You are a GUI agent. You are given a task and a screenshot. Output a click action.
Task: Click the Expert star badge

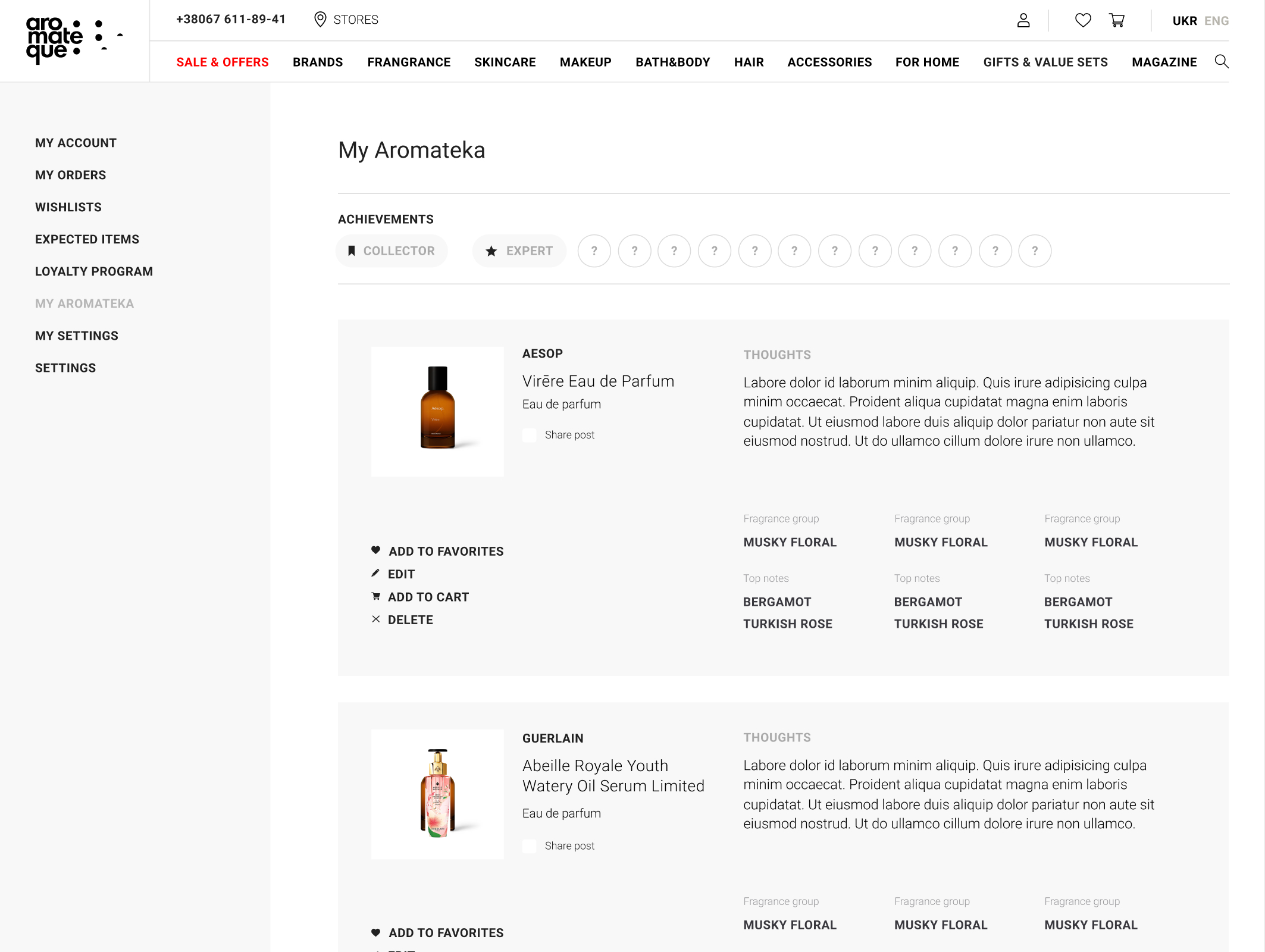[519, 251]
